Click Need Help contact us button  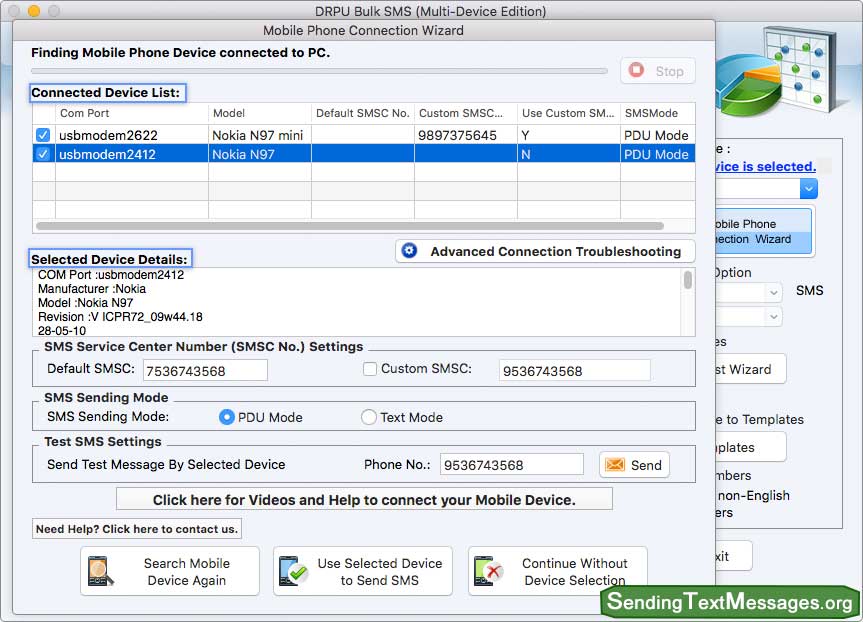click(x=136, y=529)
